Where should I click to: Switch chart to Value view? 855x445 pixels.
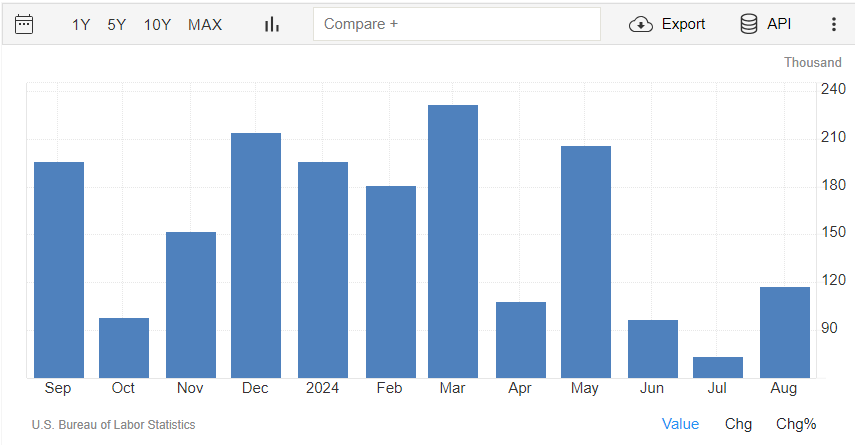[680, 424]
